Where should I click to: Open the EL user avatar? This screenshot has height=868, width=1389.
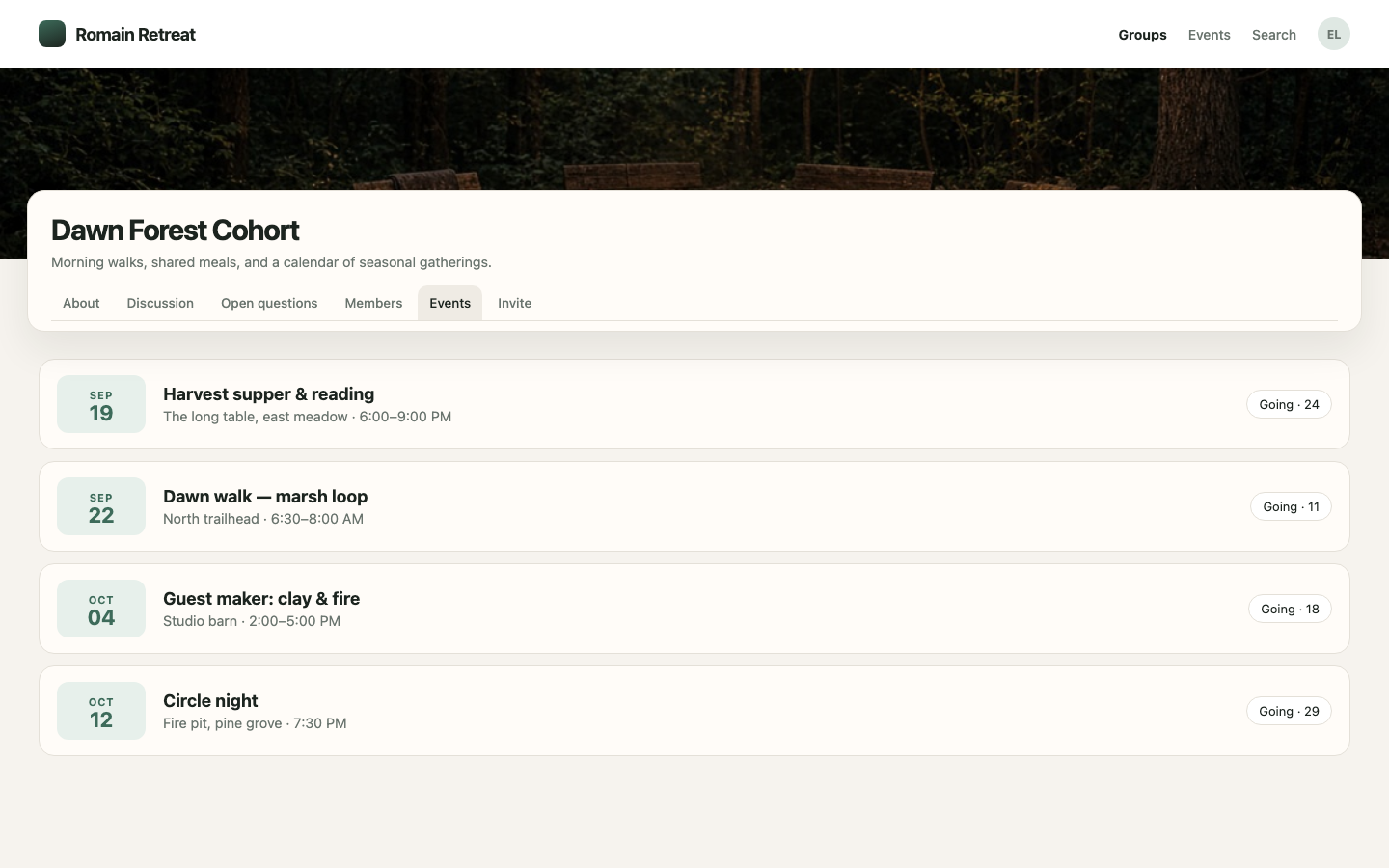[1334, 34]
